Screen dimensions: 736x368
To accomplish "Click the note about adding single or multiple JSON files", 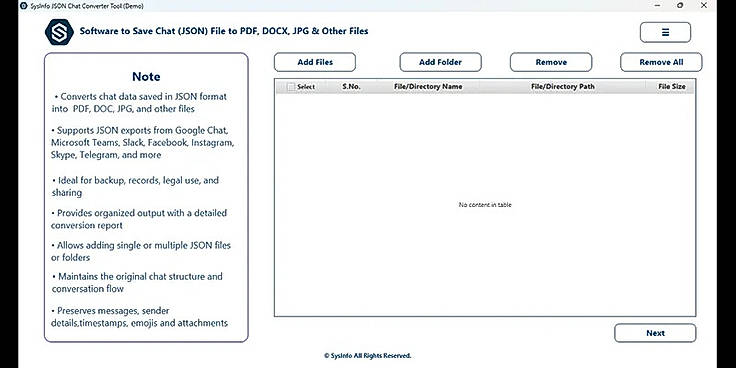I will coord(141,251).
